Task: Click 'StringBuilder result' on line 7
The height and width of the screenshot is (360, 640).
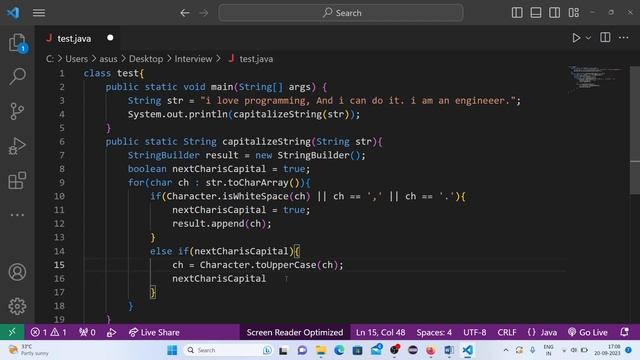Action: tap(183, 155)
